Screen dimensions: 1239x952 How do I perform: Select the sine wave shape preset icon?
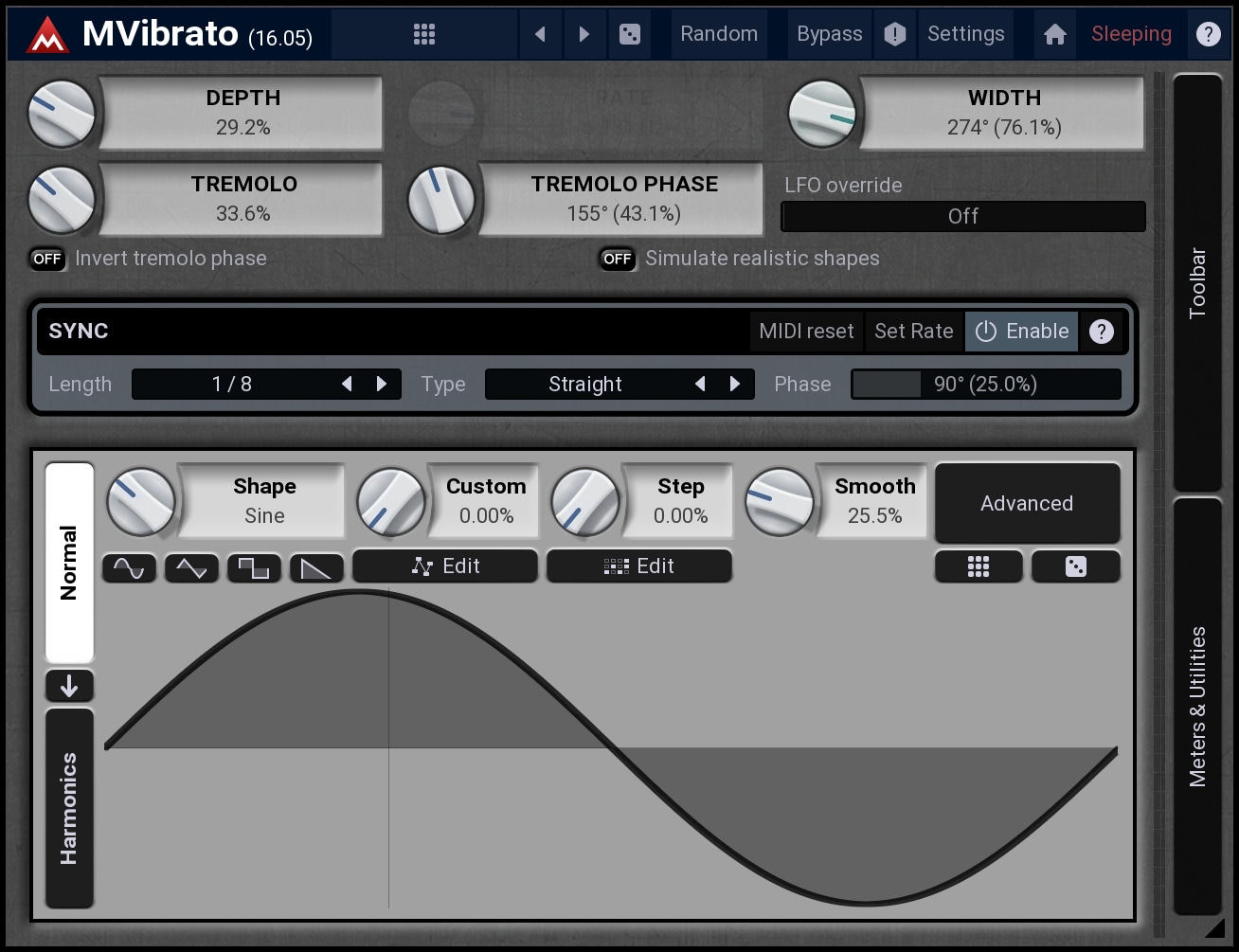coord(129,568)
